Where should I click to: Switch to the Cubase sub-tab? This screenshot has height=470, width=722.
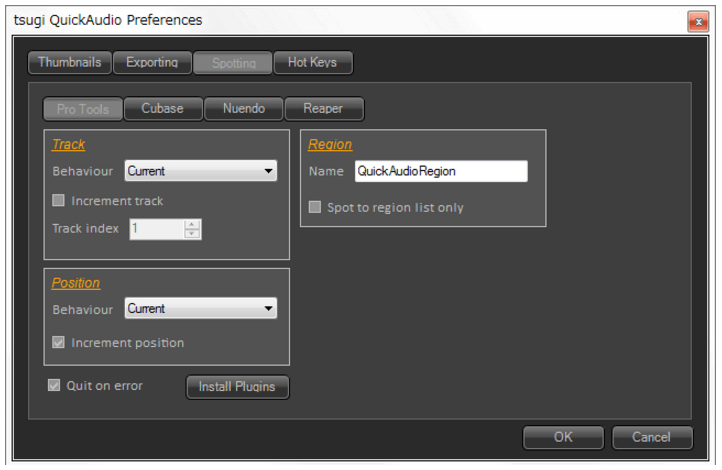pyautogui.click(x=163, y=109)
